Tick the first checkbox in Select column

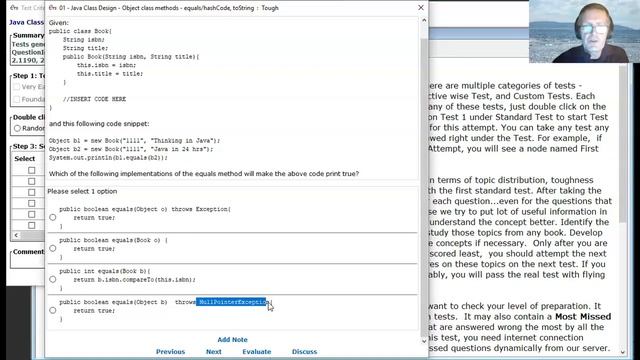[31, 170]
